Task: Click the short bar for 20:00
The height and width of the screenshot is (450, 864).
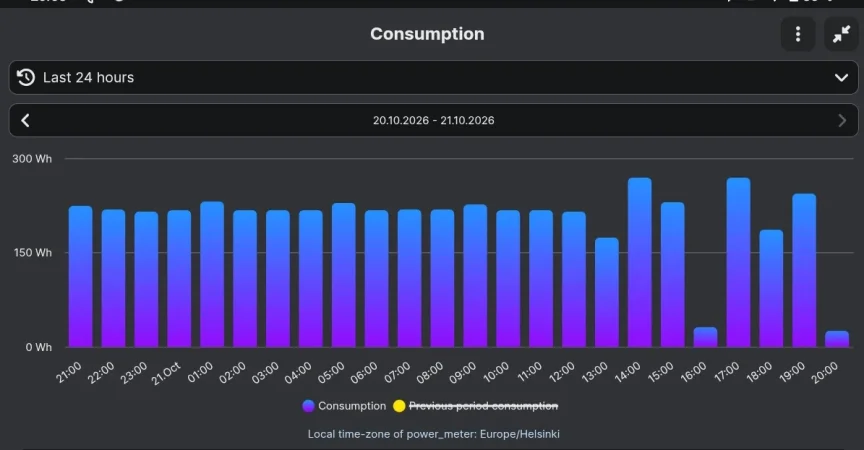Action: (x=837, y=339)
